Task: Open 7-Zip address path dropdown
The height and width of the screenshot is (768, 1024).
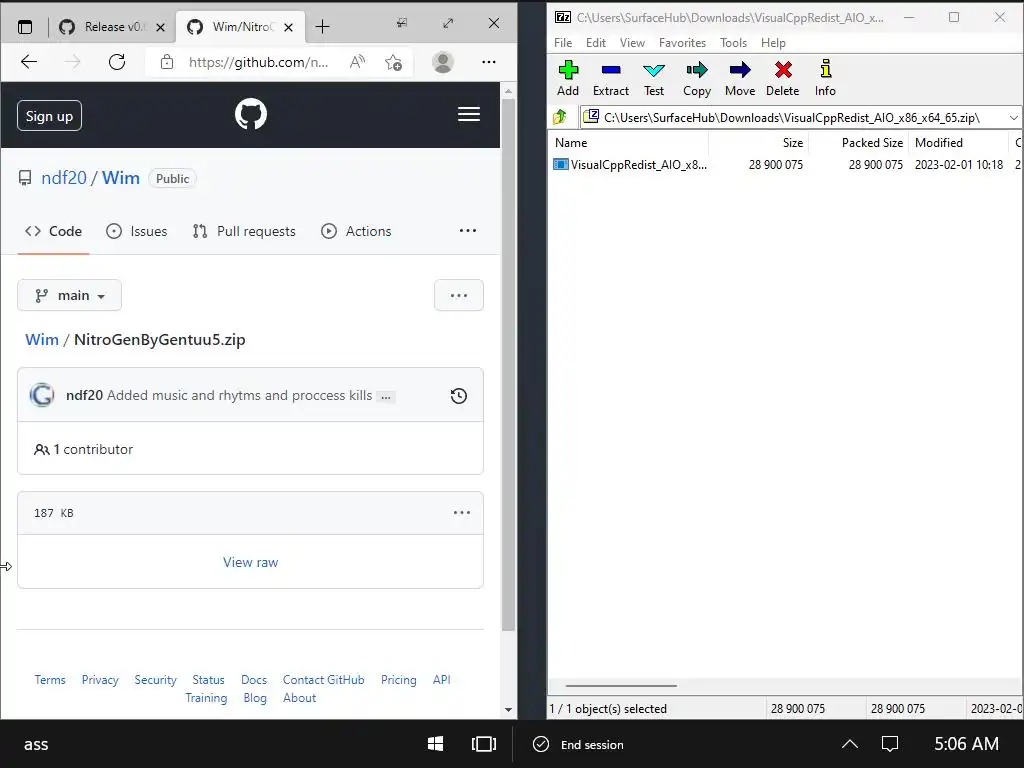Action: [x=1013, y=118]
